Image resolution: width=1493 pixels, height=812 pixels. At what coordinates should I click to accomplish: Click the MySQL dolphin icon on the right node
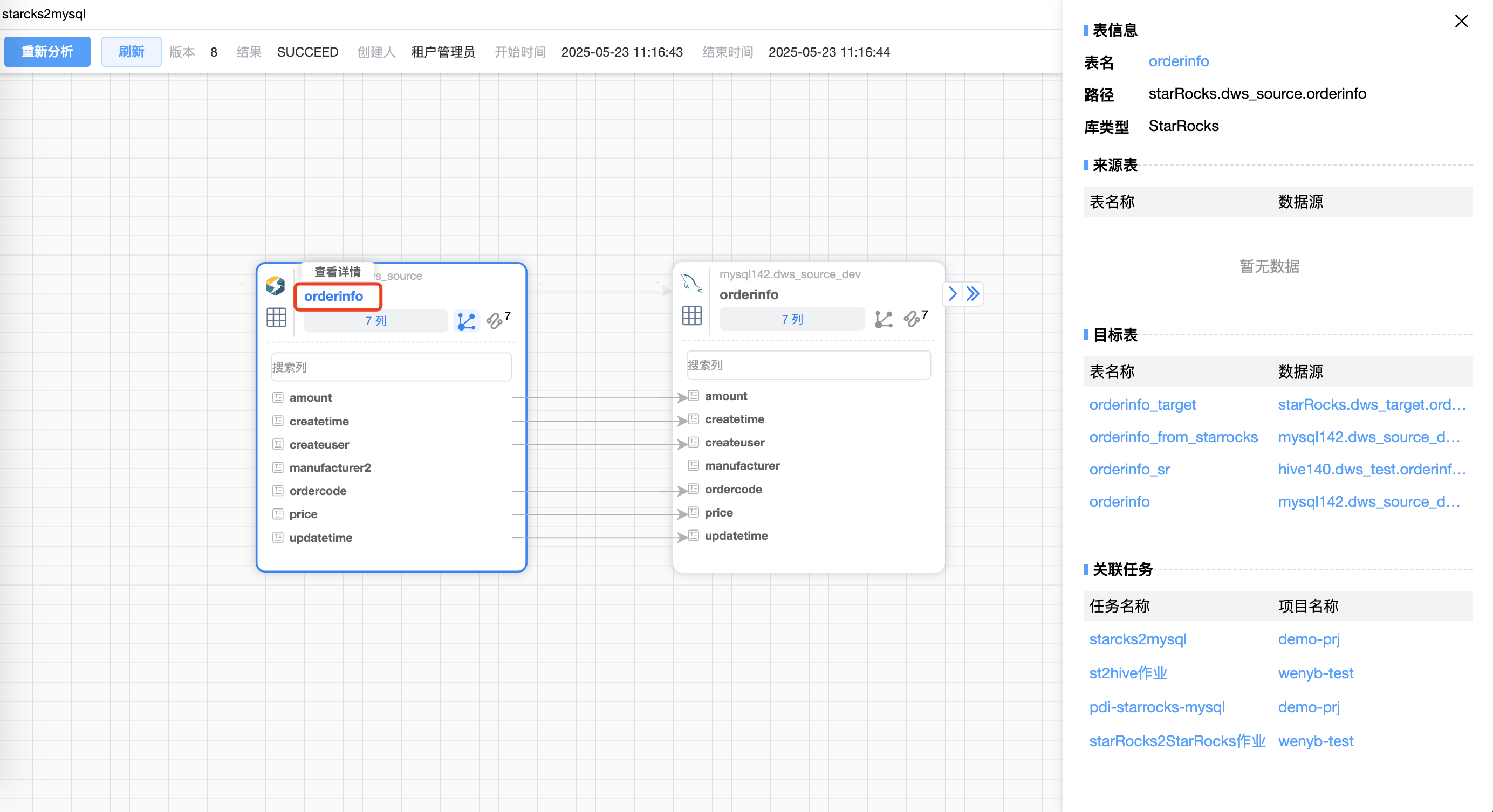pos(691,284)
